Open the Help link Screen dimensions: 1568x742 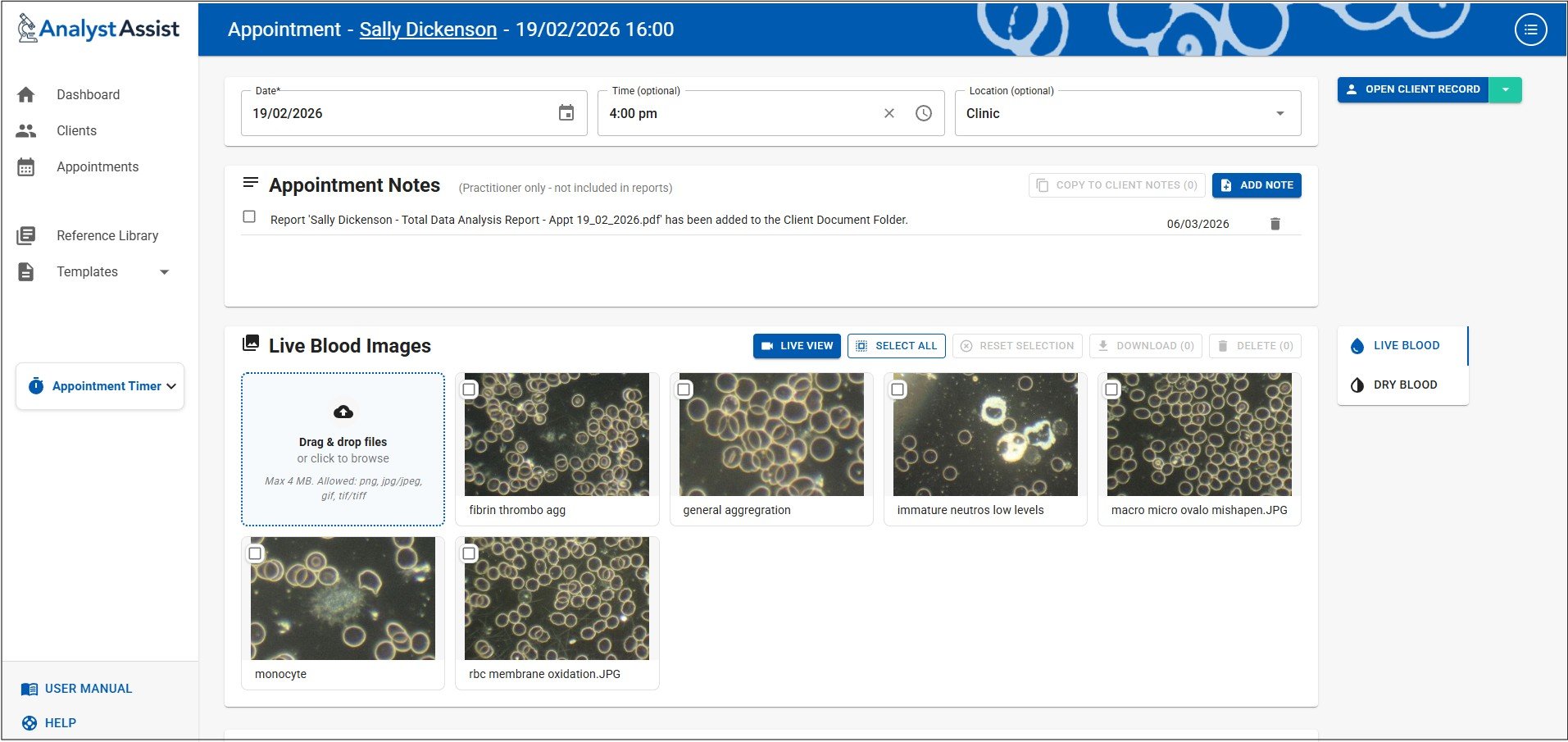coord(61,723)
